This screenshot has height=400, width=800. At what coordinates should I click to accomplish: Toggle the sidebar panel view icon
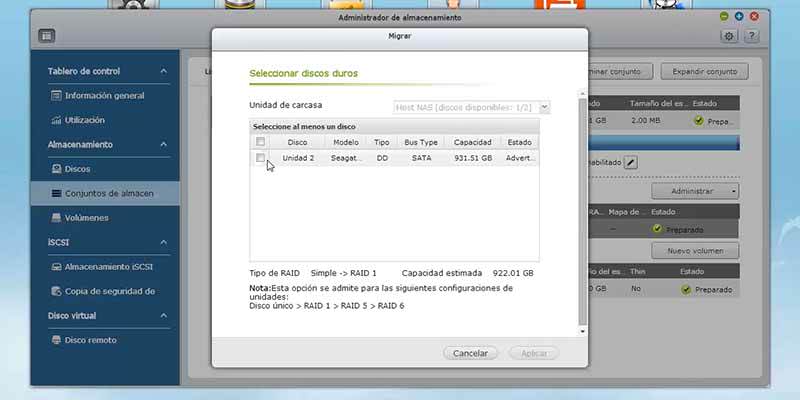click(x=46, y=36)
